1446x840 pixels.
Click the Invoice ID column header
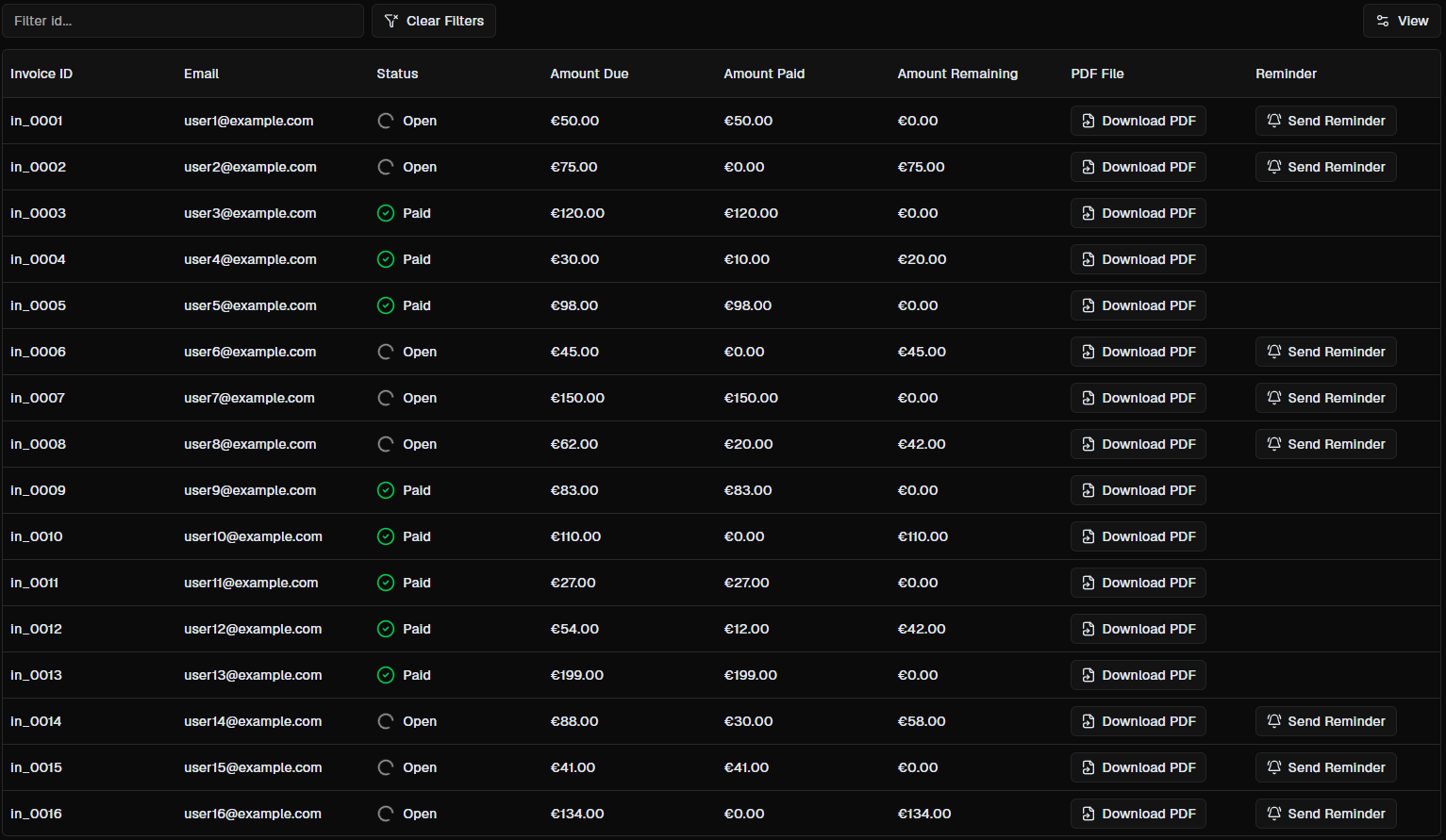click(42, 74)
